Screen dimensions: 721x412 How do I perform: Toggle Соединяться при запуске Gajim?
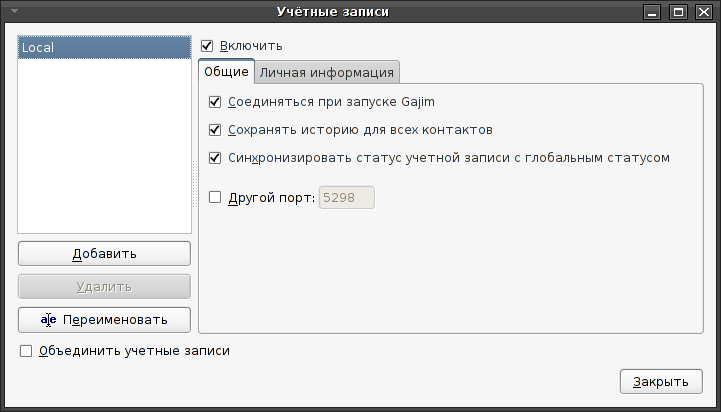coord(215,102)
